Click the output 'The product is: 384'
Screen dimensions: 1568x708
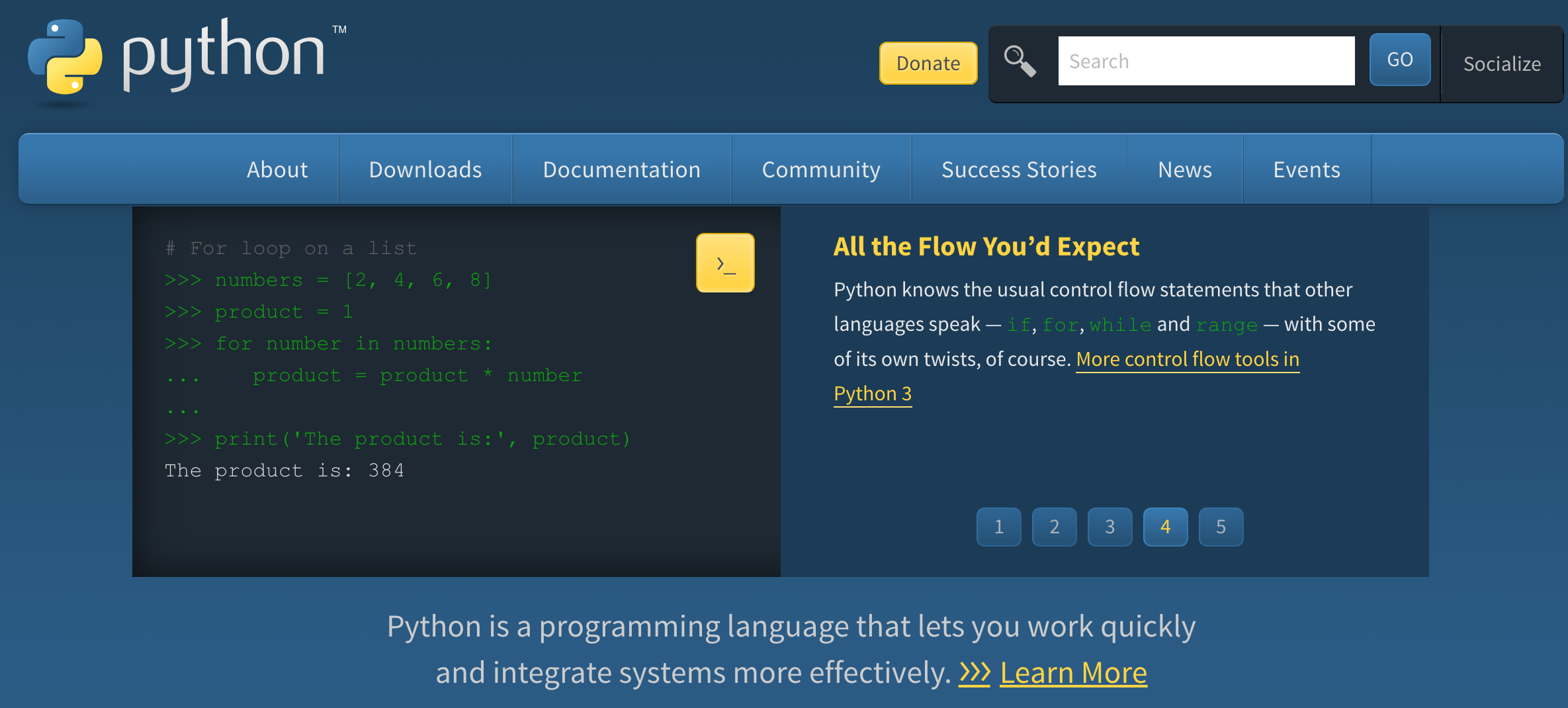click(284, 470)
